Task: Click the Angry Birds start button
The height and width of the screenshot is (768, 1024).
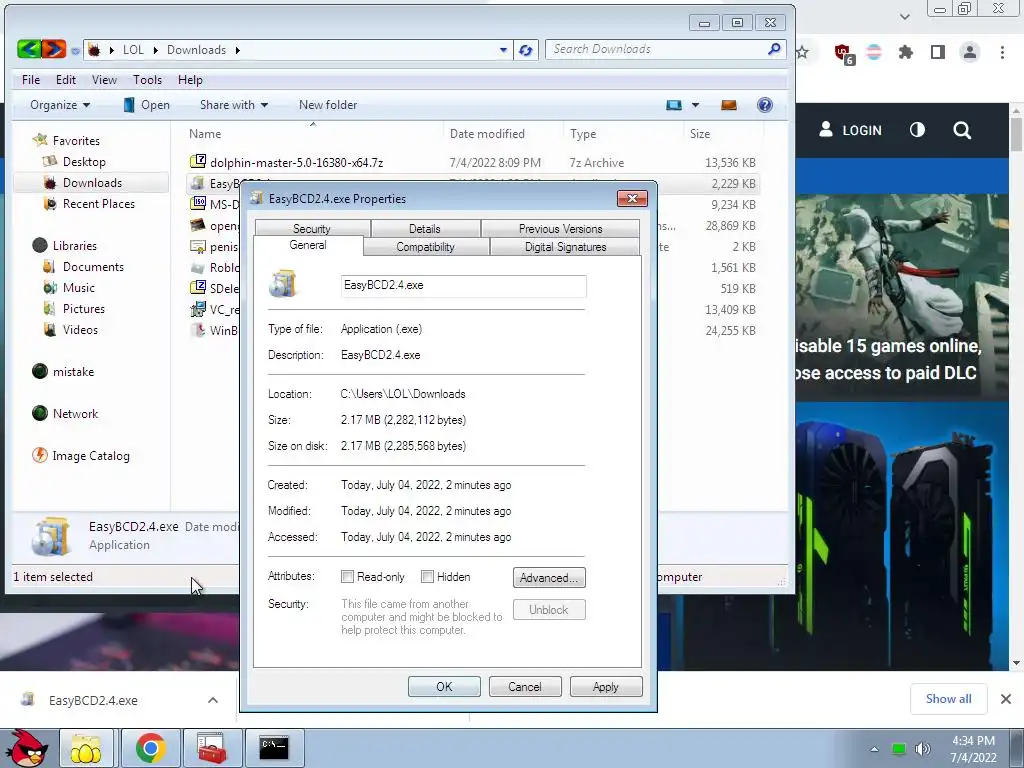Action: click(26, 748)
